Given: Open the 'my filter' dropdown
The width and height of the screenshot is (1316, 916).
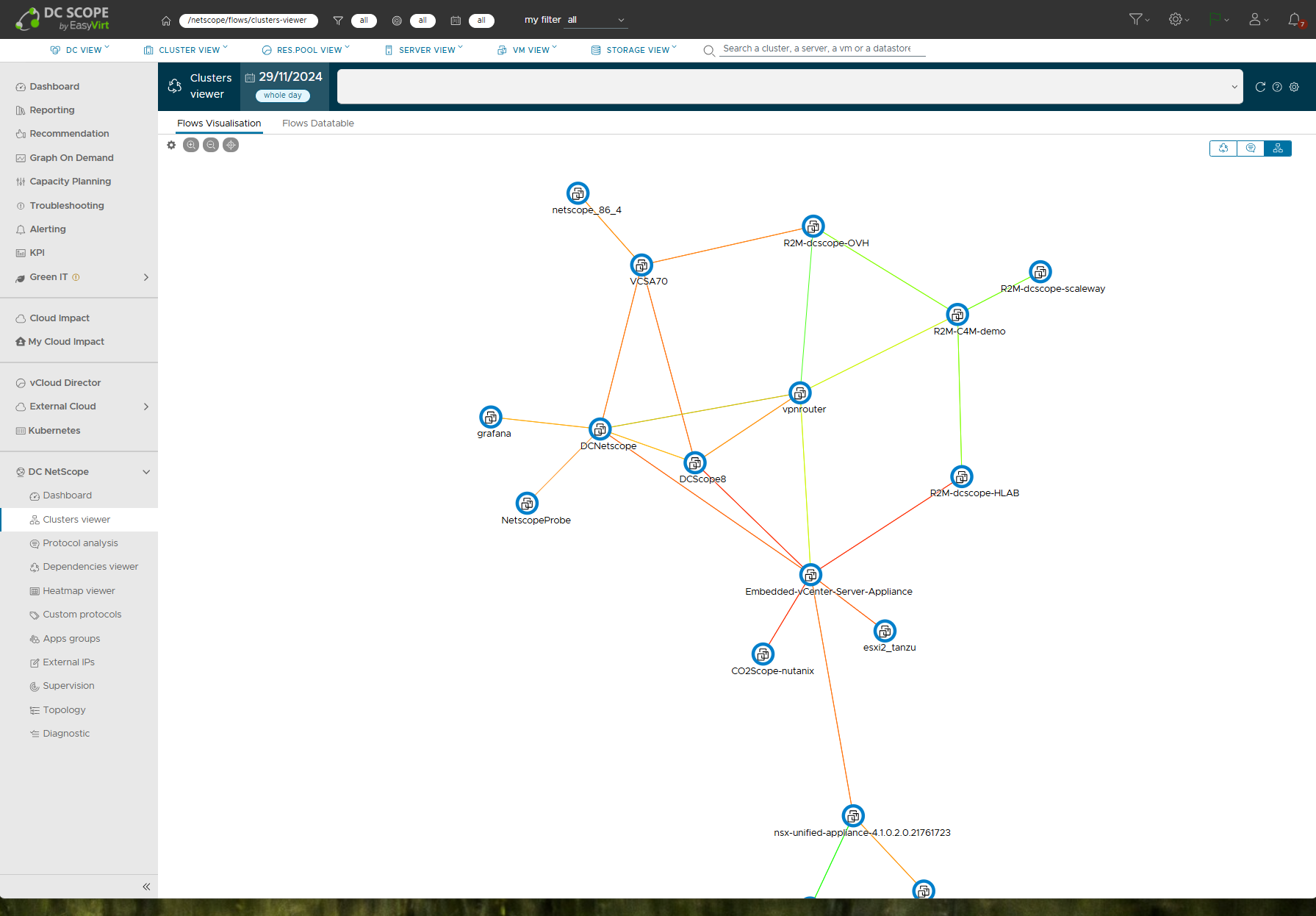Looking at the screenshot, I should (x=596, y=21).
